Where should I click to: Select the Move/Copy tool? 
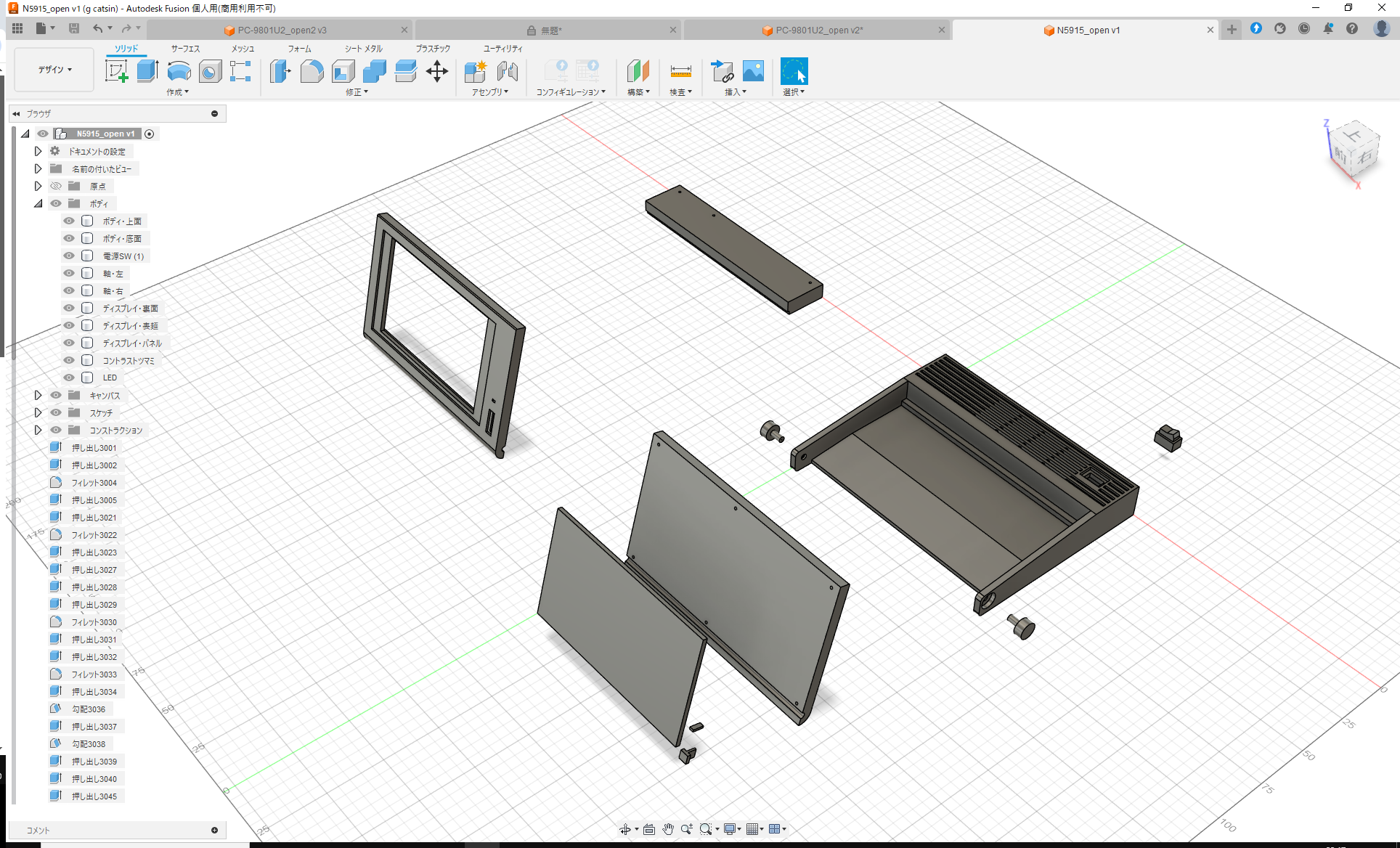coord(437,71)
